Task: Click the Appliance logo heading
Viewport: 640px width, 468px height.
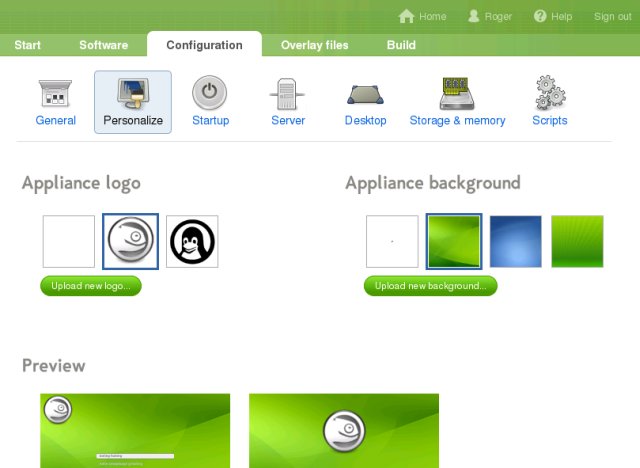Action: point(81,183)
